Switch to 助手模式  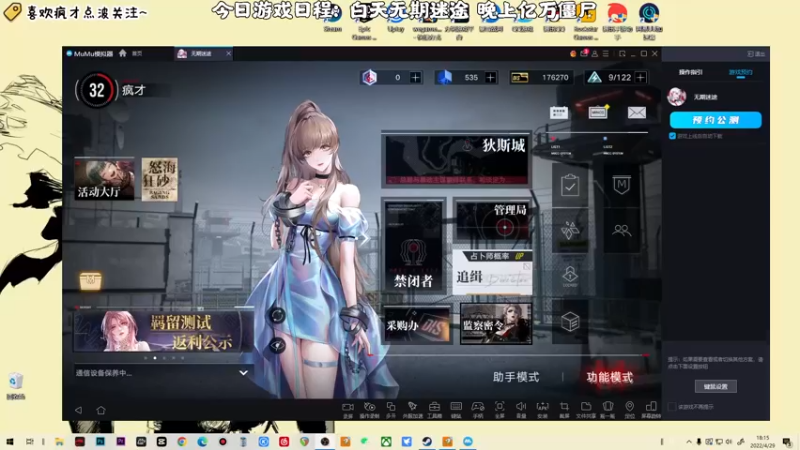pos(516,377)
